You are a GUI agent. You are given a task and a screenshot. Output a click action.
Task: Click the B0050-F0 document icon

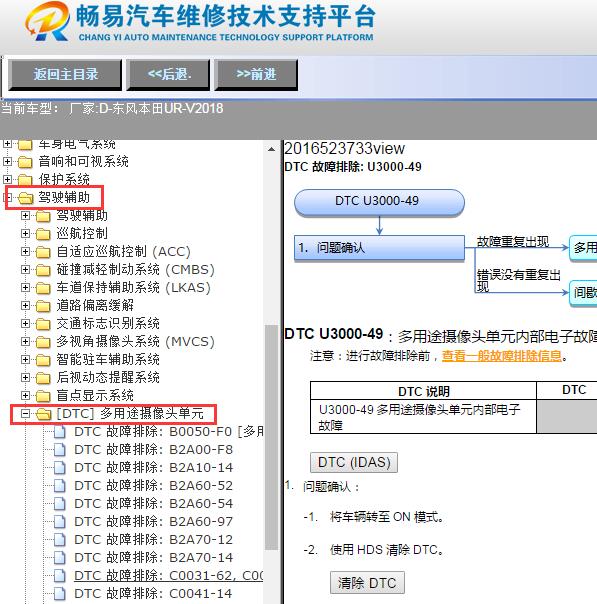(x=60, y=432)
